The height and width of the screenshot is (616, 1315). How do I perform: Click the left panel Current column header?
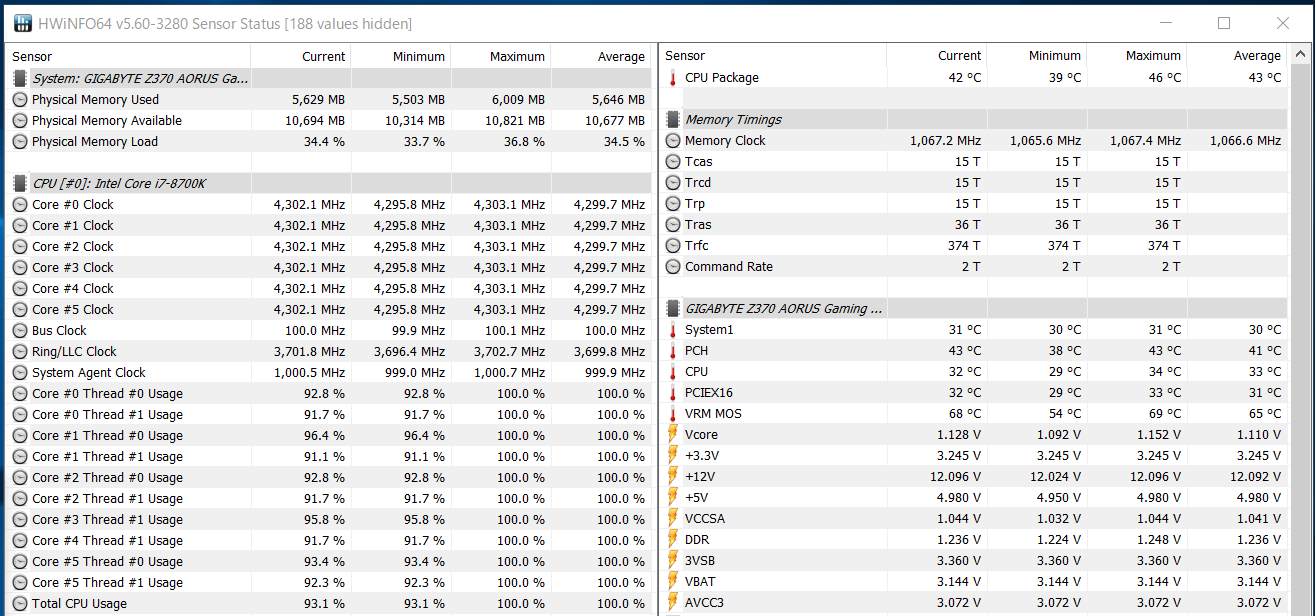tap(301, 57)
